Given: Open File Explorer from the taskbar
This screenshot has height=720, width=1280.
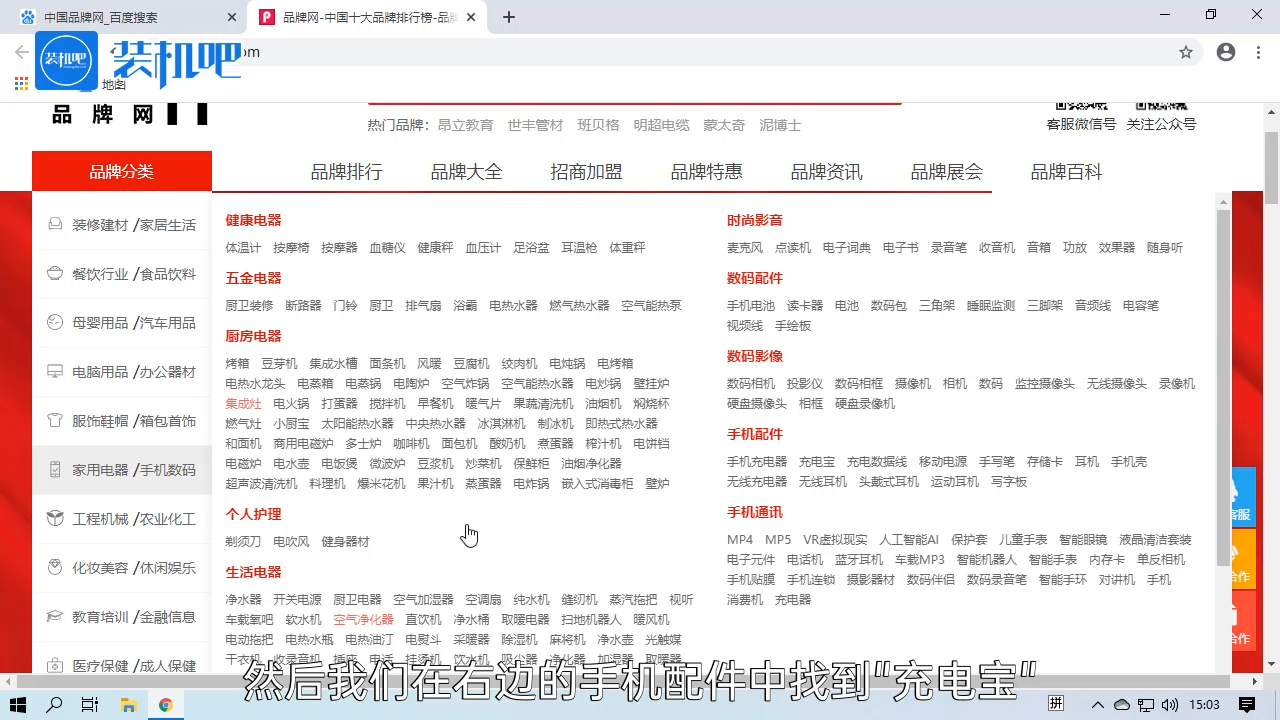Looking at the screenshot, I should click(x=128, y=704).
